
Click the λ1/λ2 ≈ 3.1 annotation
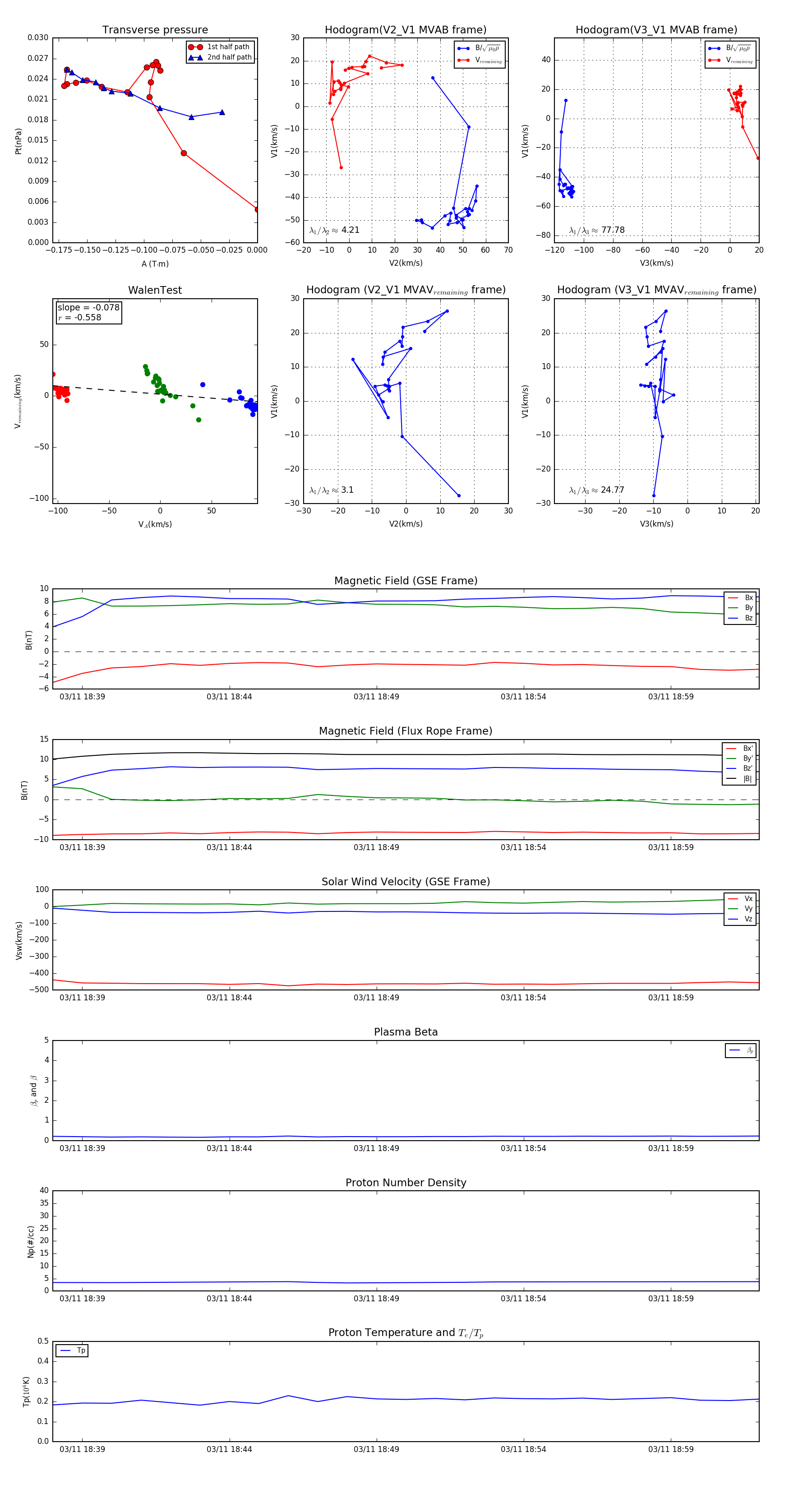[x=331, y=490]
